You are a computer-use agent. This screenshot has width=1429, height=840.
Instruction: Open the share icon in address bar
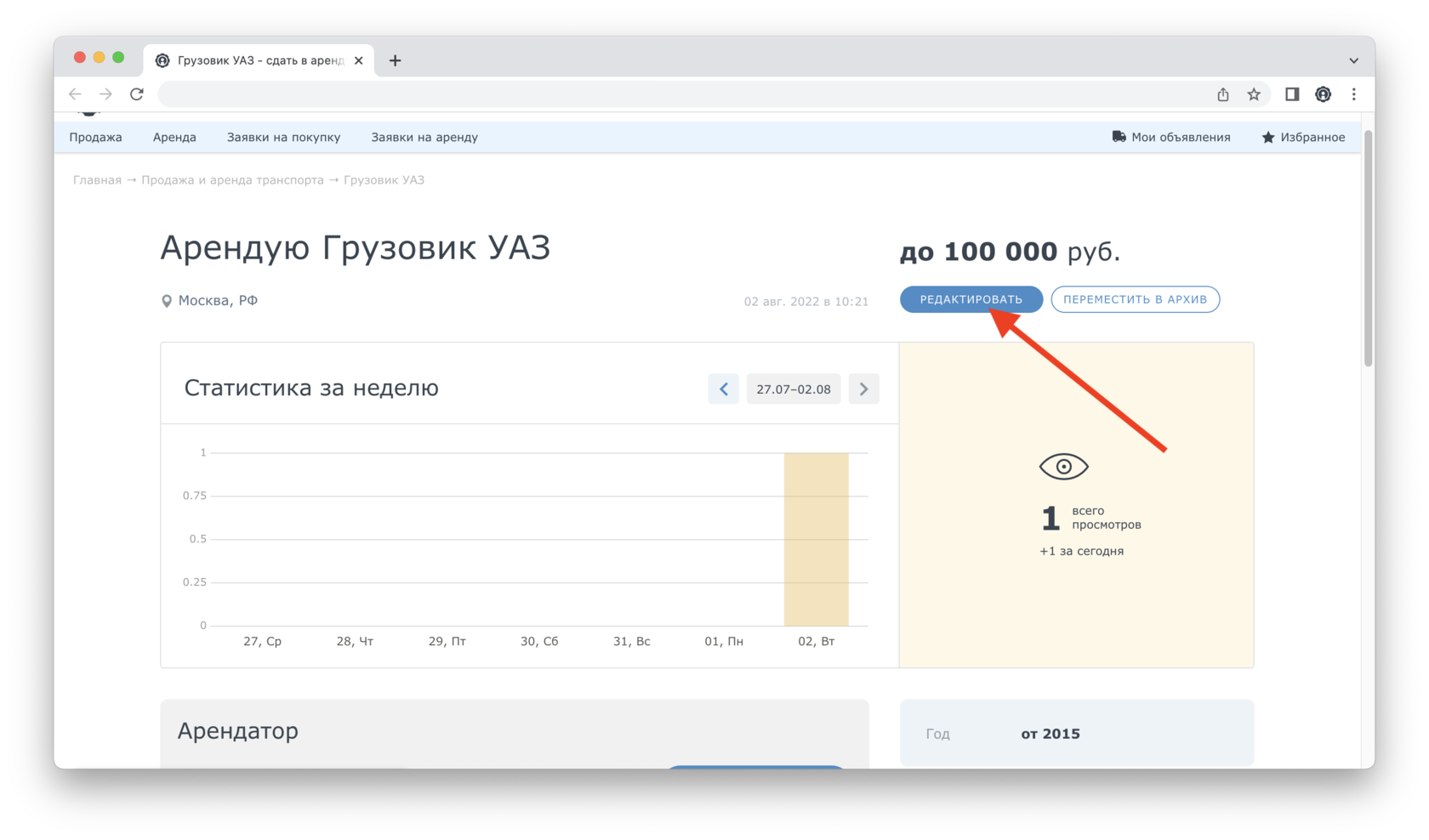(1223, 94)
